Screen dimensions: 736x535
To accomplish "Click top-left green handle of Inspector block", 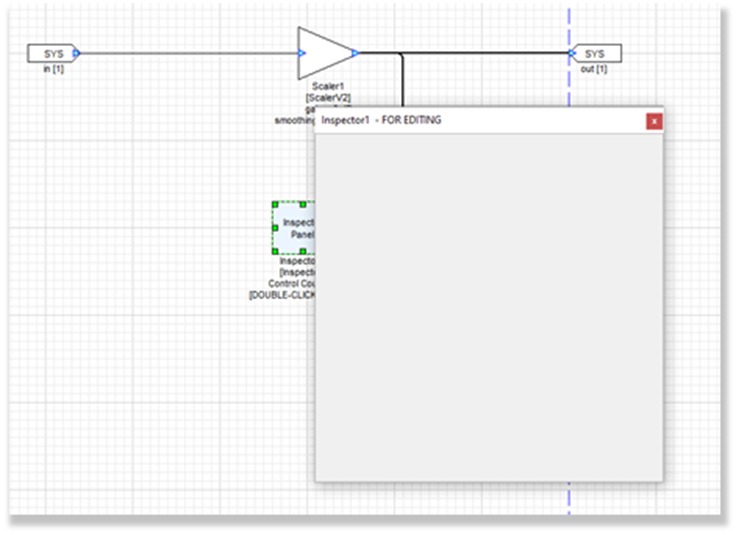I will click(274, 204).
